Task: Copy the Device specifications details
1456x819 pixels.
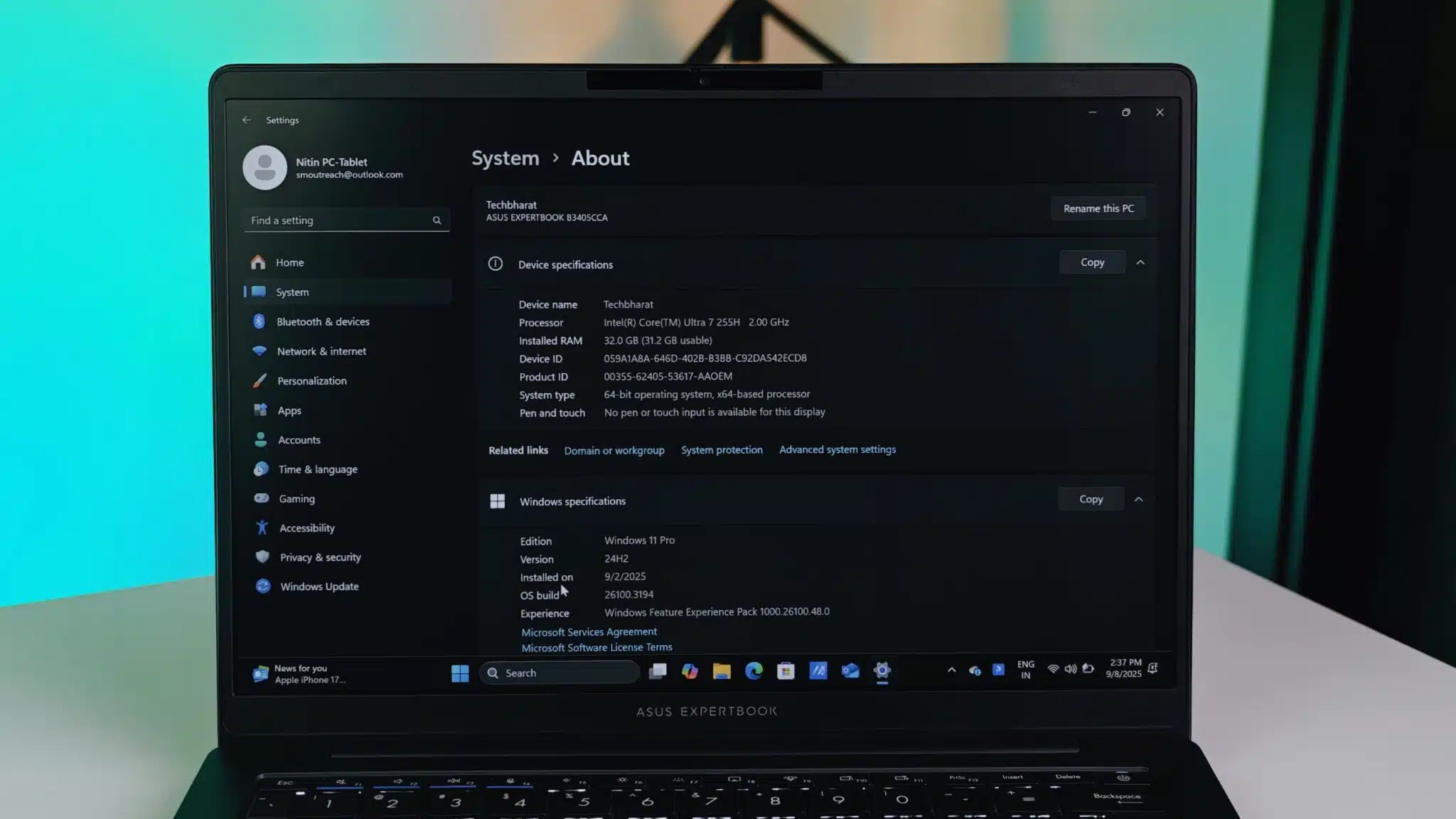Action: point(1092,262)
